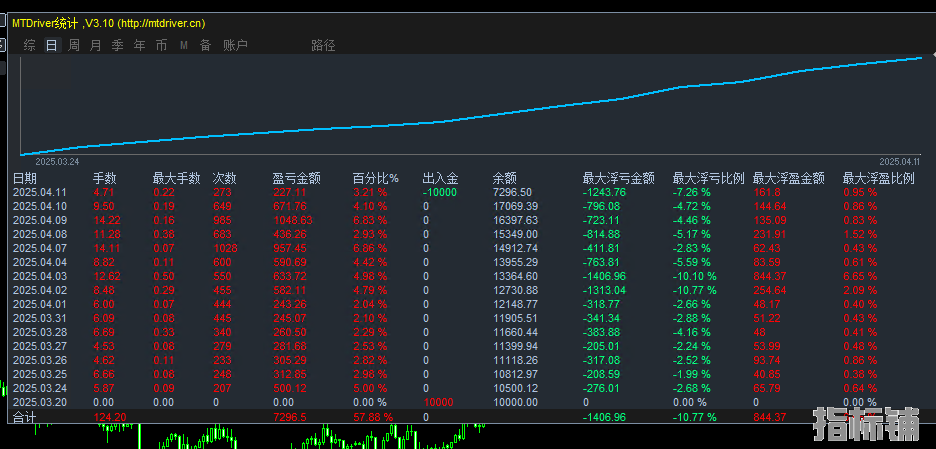Click the 最大浮亏金额 column header
The width and height of the screenshot is (936, 449).
(618, 178)
